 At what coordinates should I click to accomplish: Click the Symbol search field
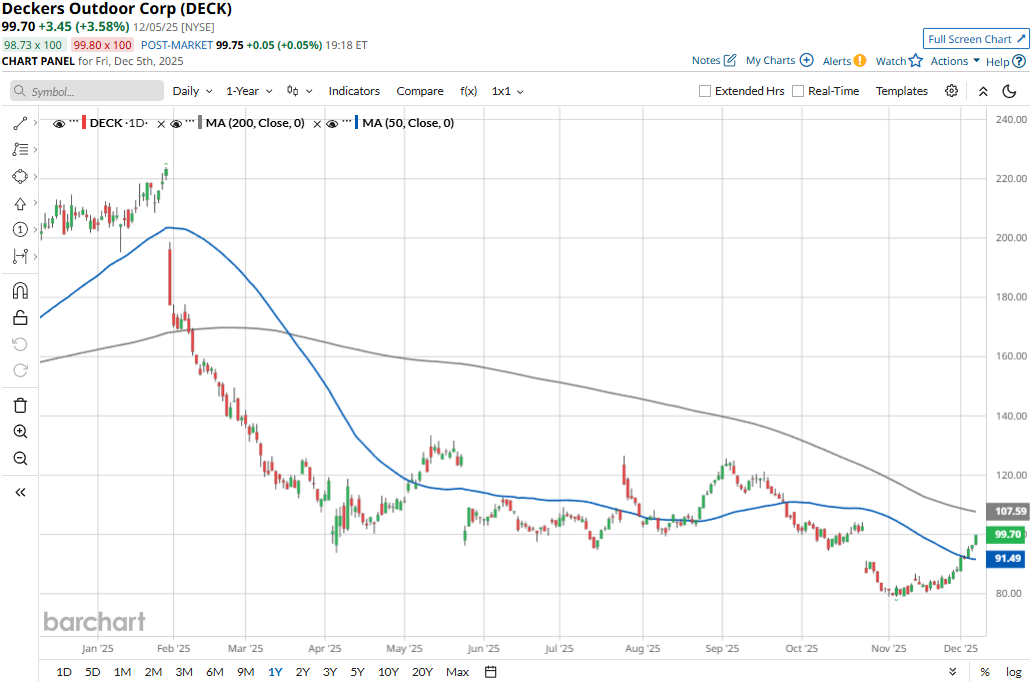click(87, 91)
